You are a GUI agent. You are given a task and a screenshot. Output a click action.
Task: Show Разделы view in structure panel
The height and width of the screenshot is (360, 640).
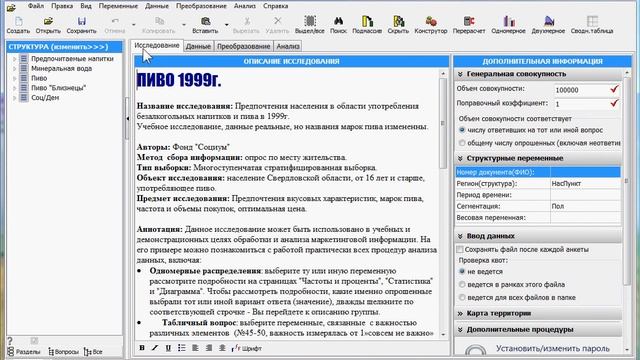[x=24, y=351]
